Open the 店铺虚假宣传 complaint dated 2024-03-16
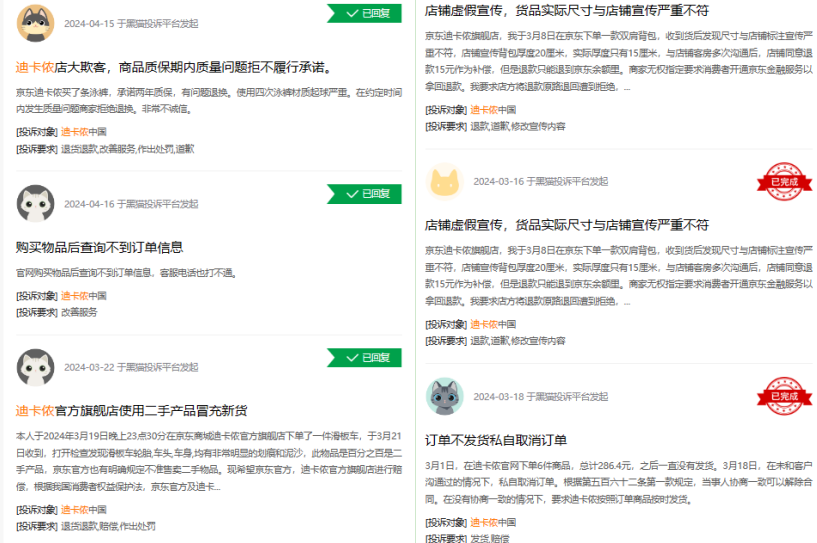The image size is (817, 543). click(566, 225)
